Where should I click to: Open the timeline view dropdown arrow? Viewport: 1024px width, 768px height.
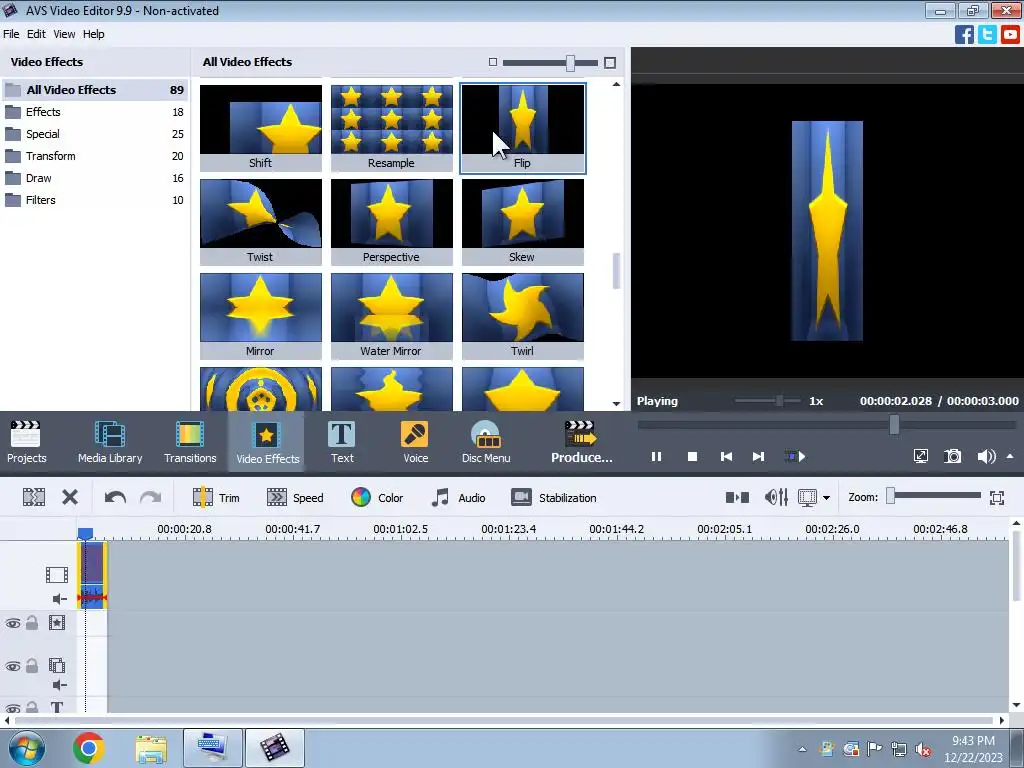click(x=826, y=498)
